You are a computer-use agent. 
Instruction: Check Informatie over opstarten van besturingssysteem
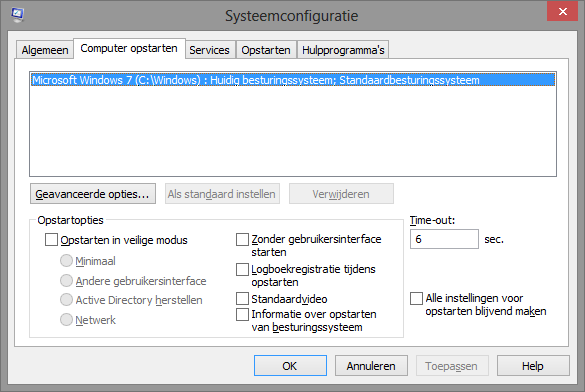(x=243, y=314)
